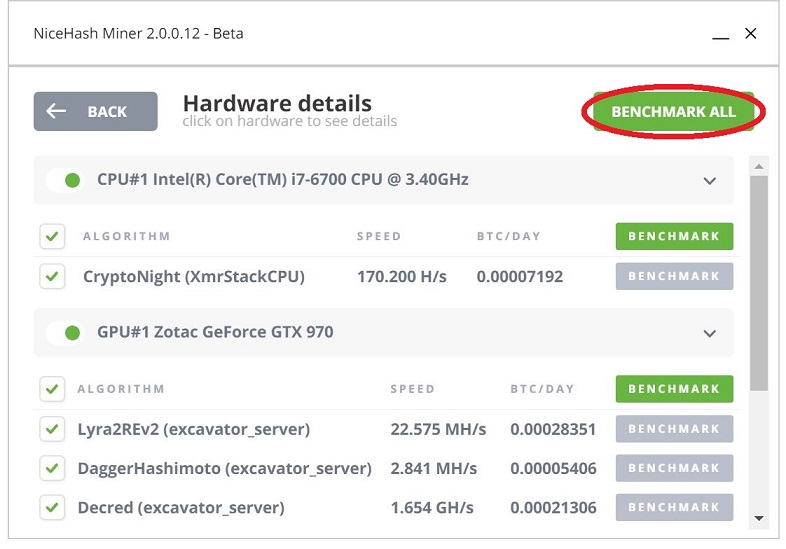Benchmark the Lyra2REv2 row
Viewport: 786px width, 549px height.
point(674,429)
